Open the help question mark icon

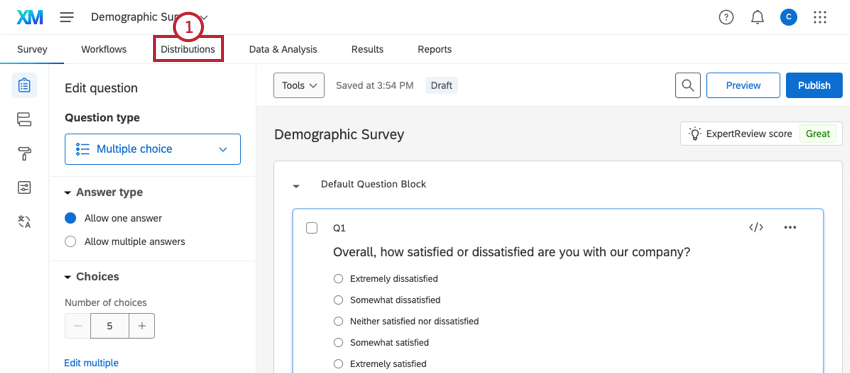tap(726, 17)
